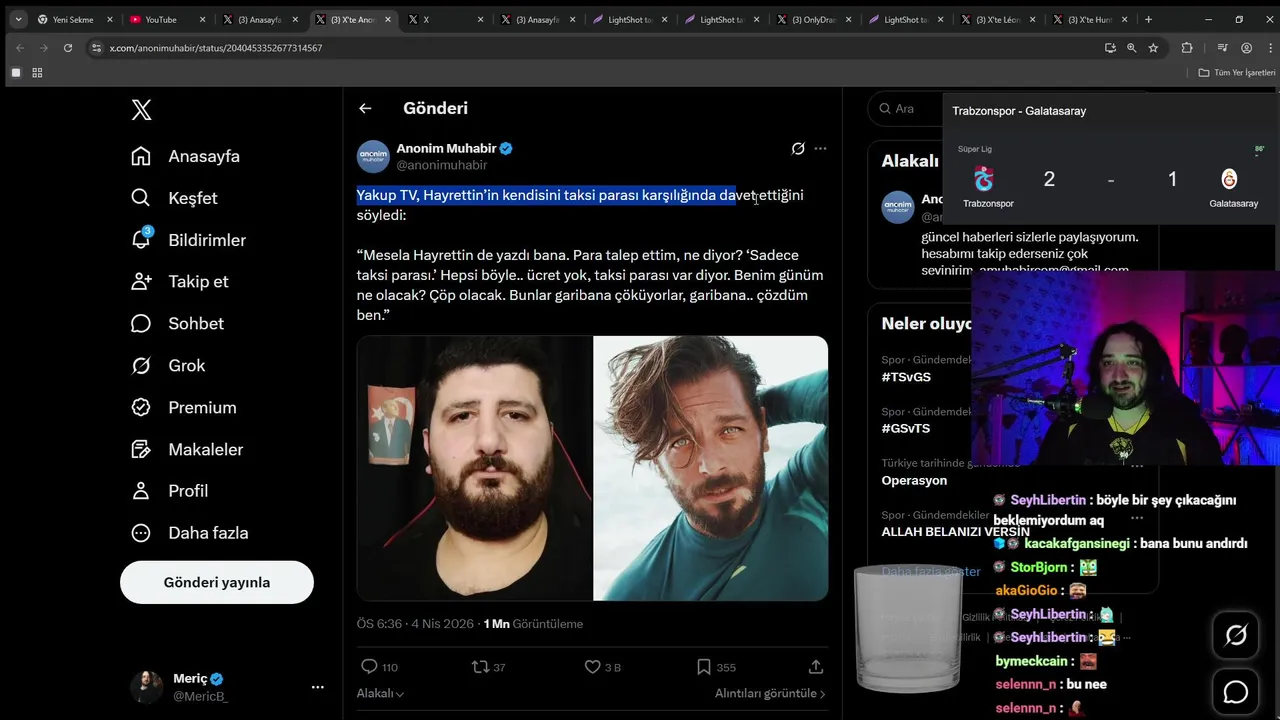Click install app icon in address bar
Image resolution: width=1280 pixels, height=720 pixels.
click(x=1110, y=47)
